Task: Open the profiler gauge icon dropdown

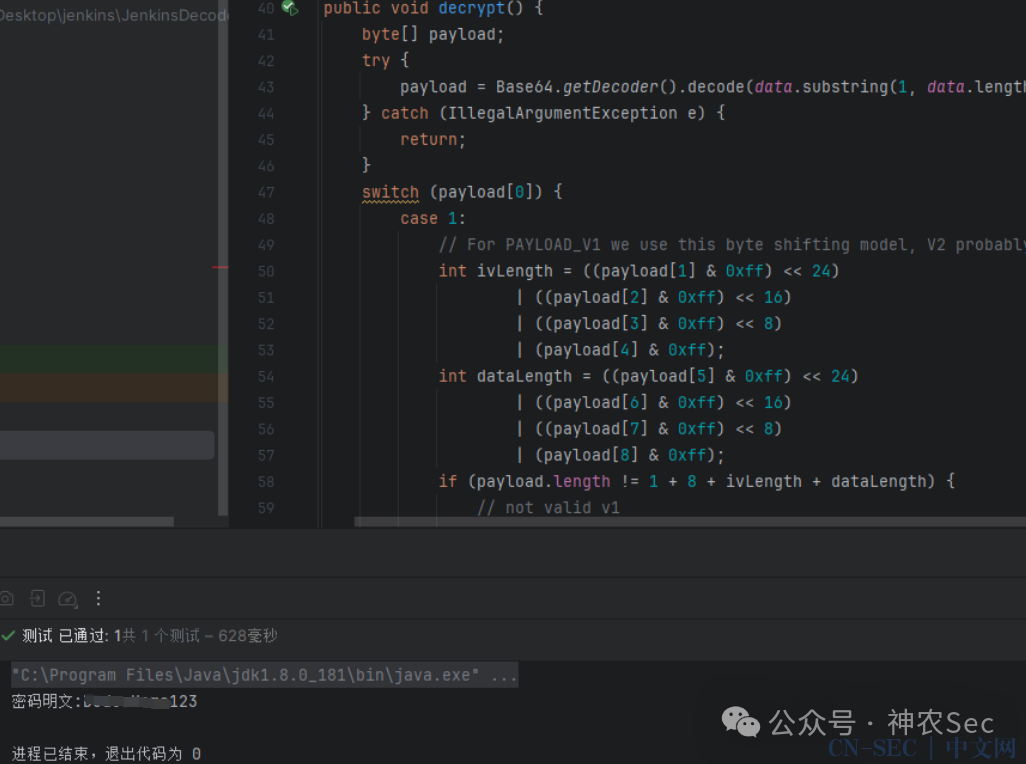Action: coord(68,599)
